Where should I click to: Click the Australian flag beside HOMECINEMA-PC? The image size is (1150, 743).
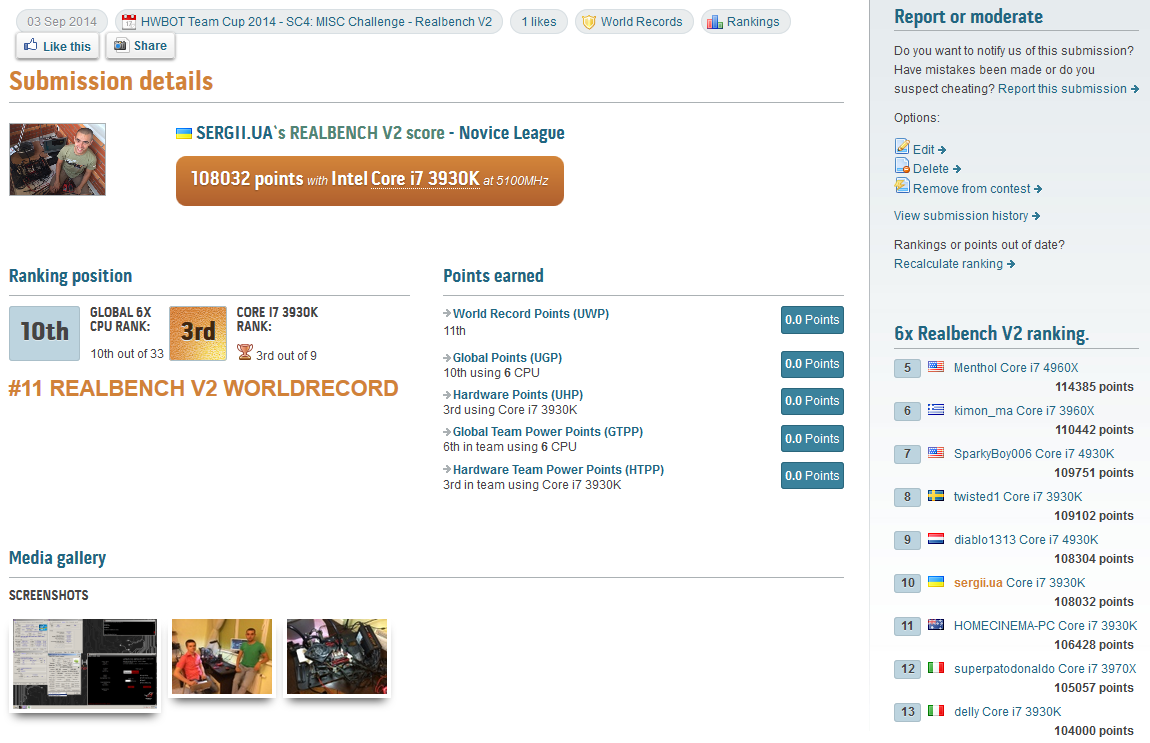[x=936, y=625]
